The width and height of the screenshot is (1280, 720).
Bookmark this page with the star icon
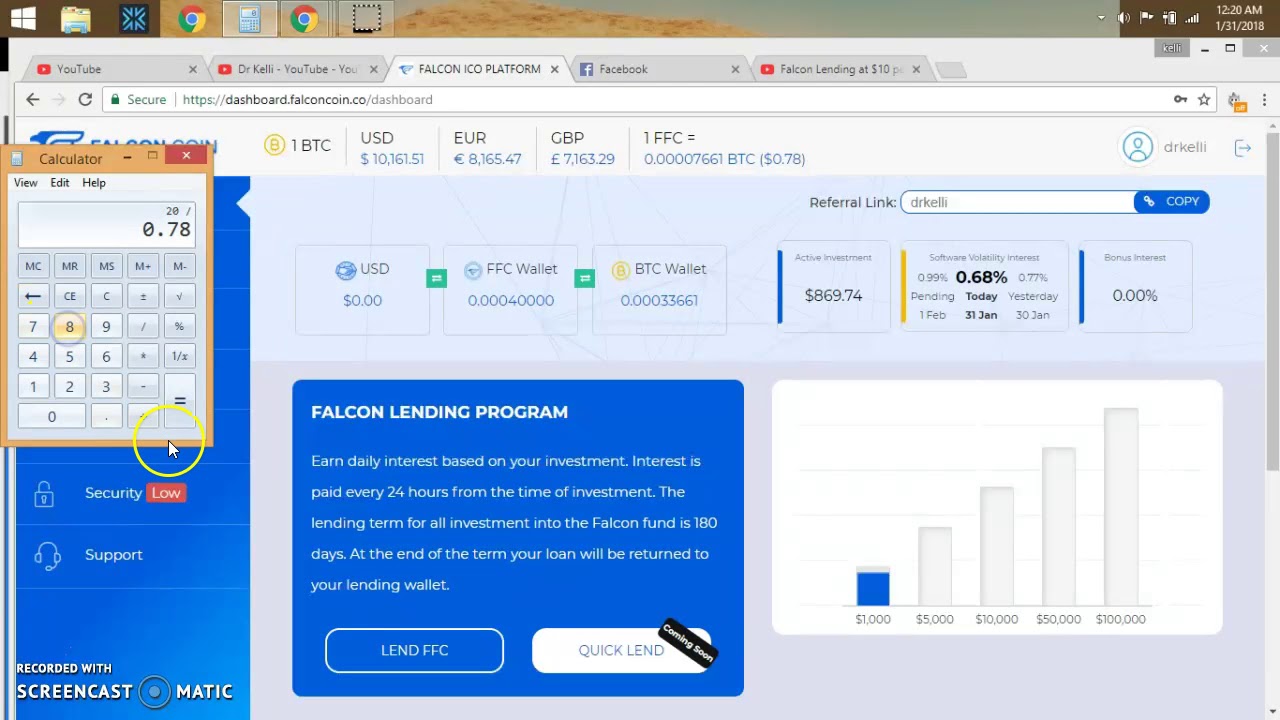[1204, 99]
